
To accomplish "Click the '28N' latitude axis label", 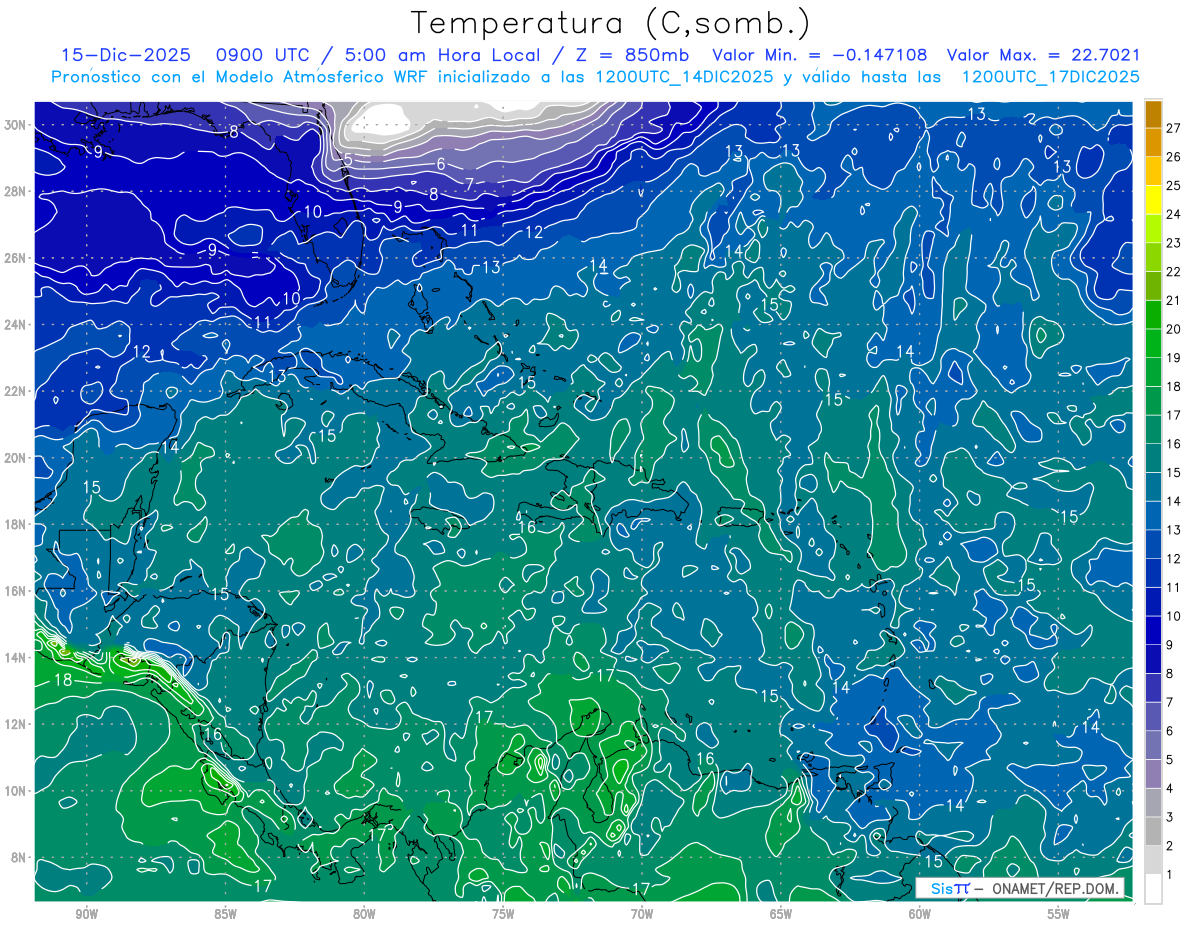I will click(x=17, y=191).
